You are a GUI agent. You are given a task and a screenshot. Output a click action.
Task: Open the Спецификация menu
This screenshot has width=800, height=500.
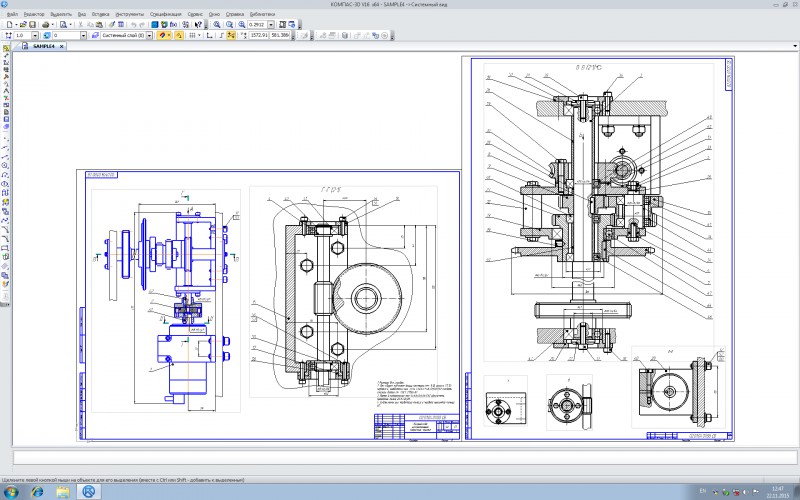point(168,13)
